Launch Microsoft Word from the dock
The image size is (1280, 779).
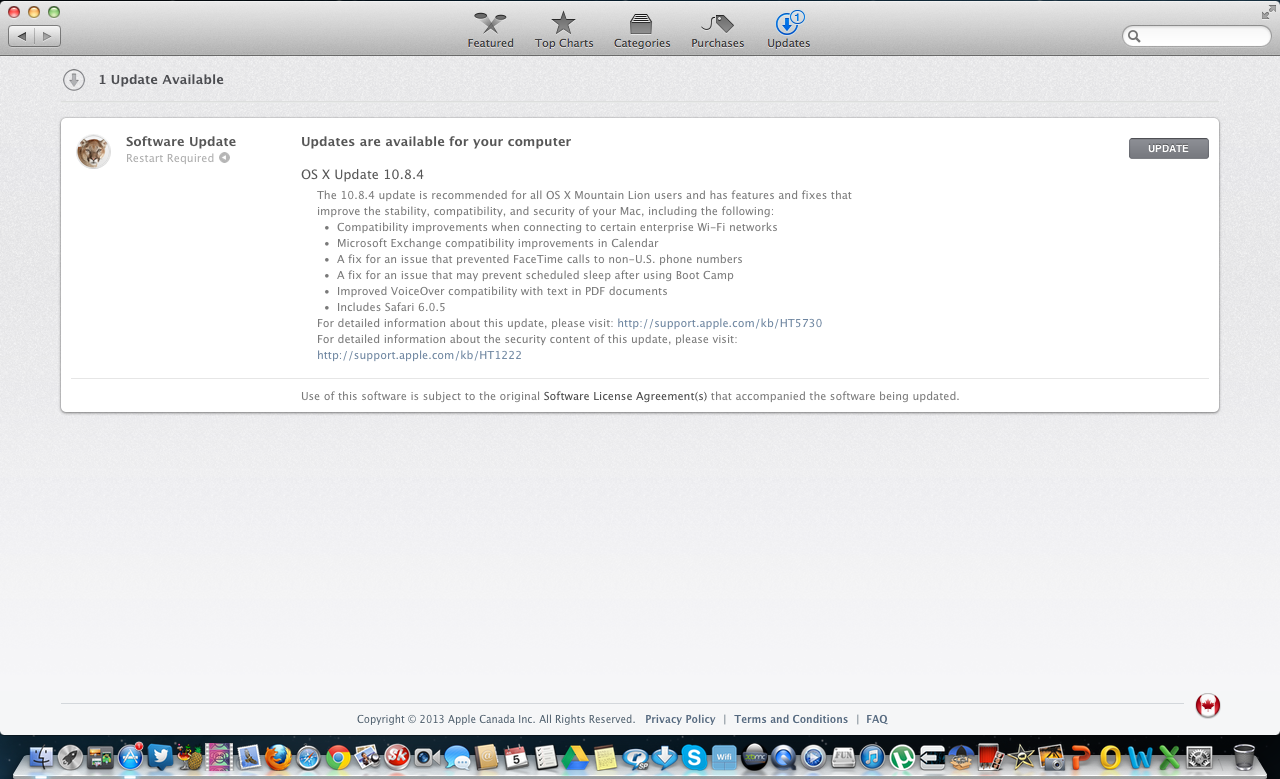[1140, 757]
